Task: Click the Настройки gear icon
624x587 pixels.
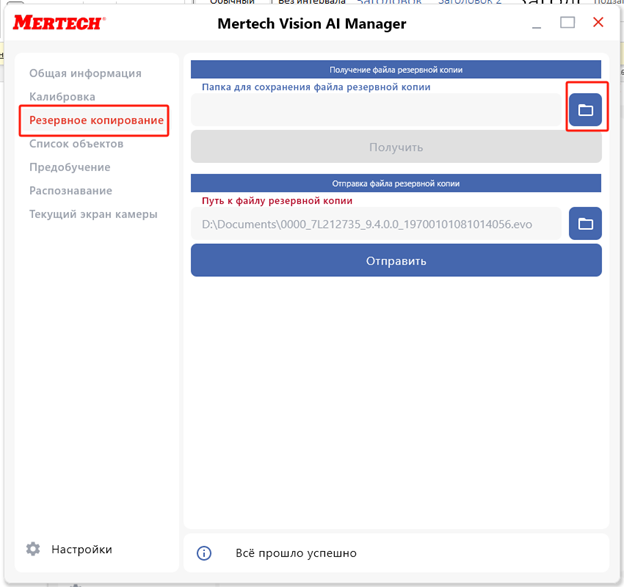Action: [33, 549]
